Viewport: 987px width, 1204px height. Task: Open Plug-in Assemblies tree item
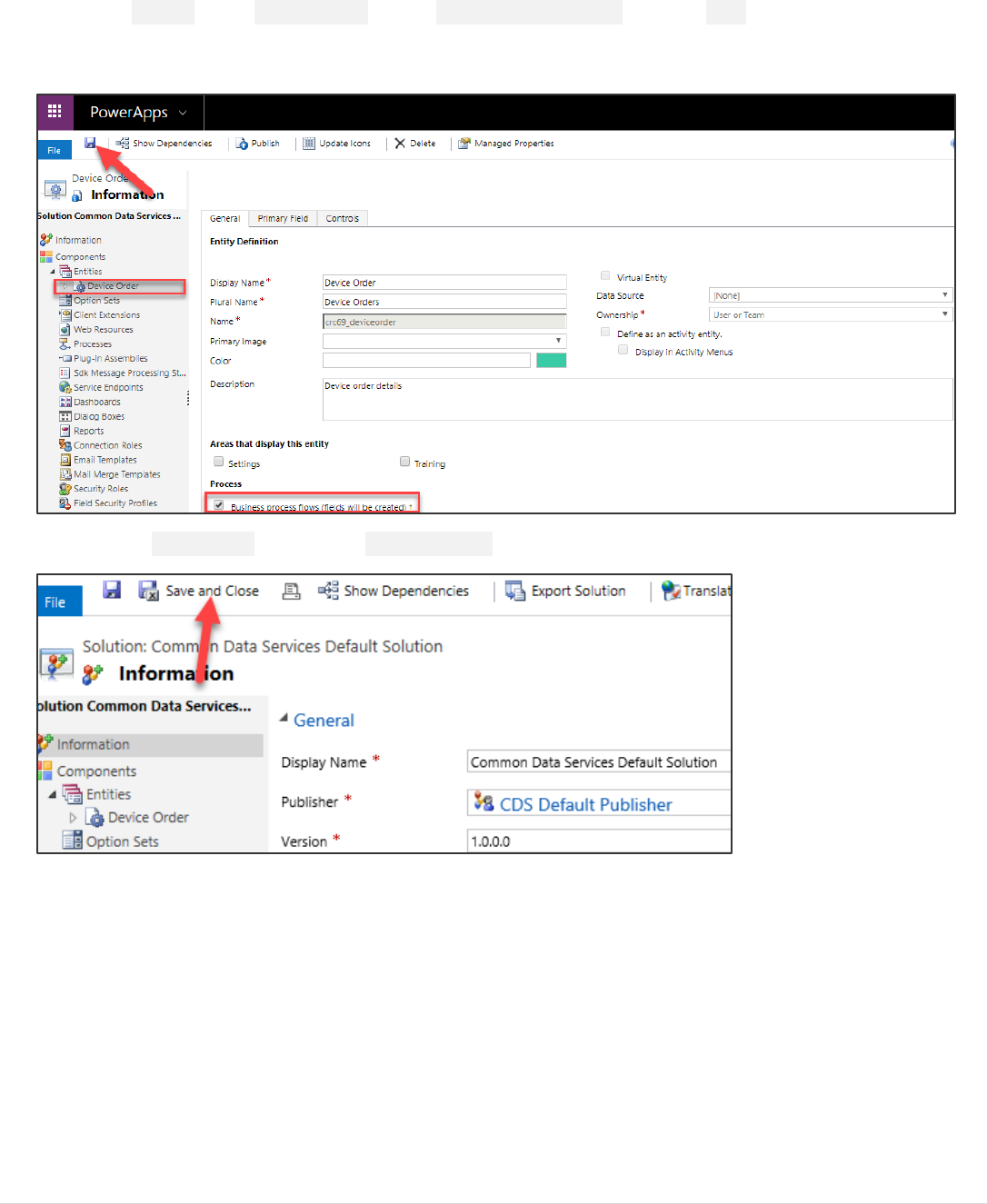click(x=104, y=359)
